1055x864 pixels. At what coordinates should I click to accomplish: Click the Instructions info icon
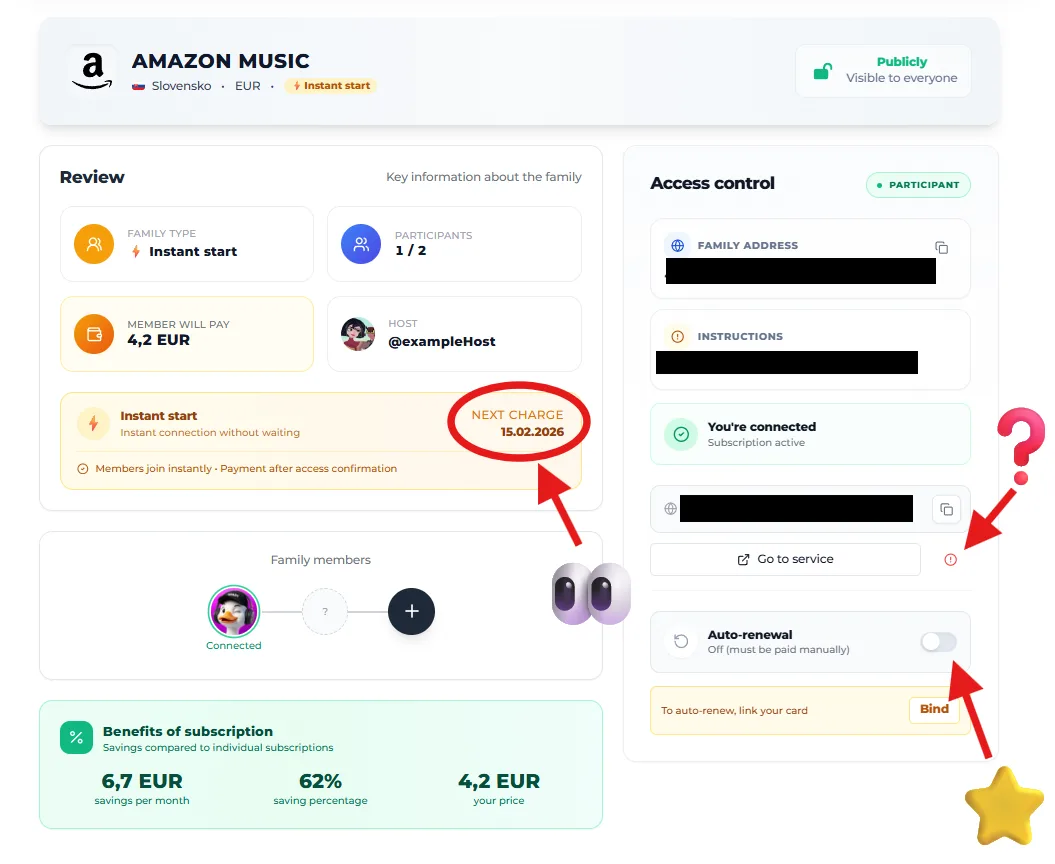pos(678,337)
